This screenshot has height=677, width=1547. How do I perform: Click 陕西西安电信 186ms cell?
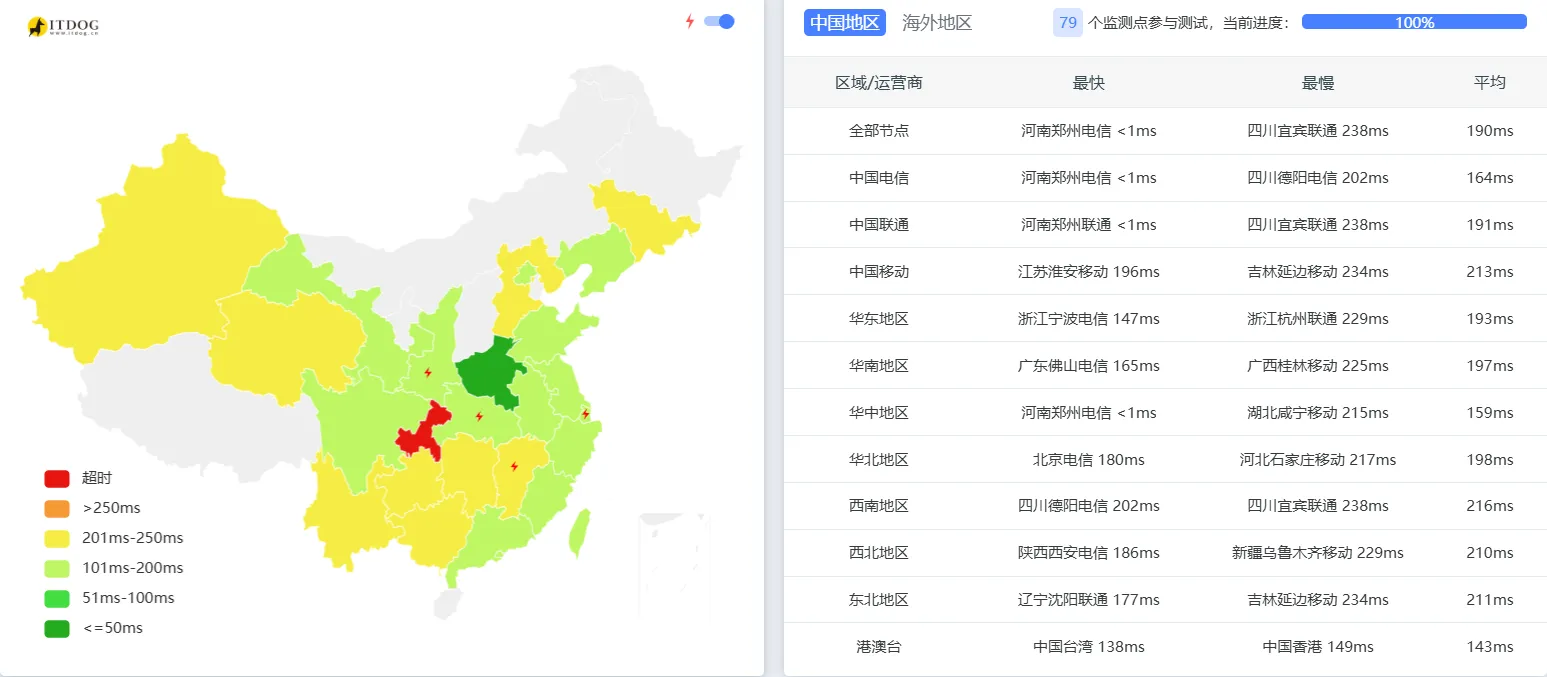point(1088,553)
